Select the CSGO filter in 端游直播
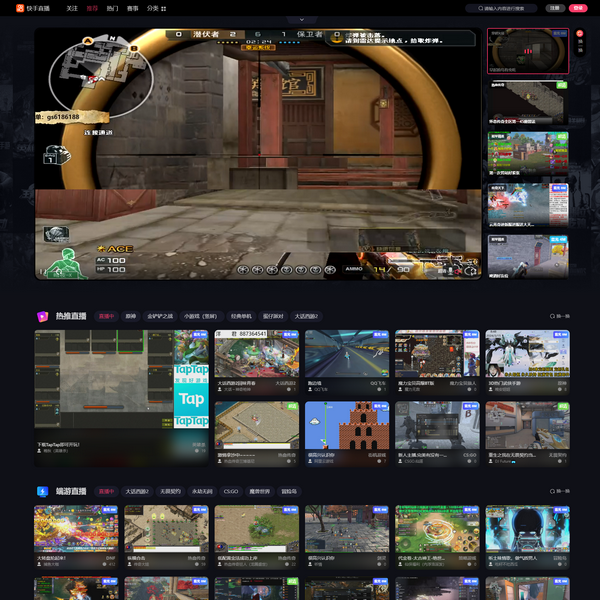This screenshot has height=600, width=600. click(x=230, y=491)
